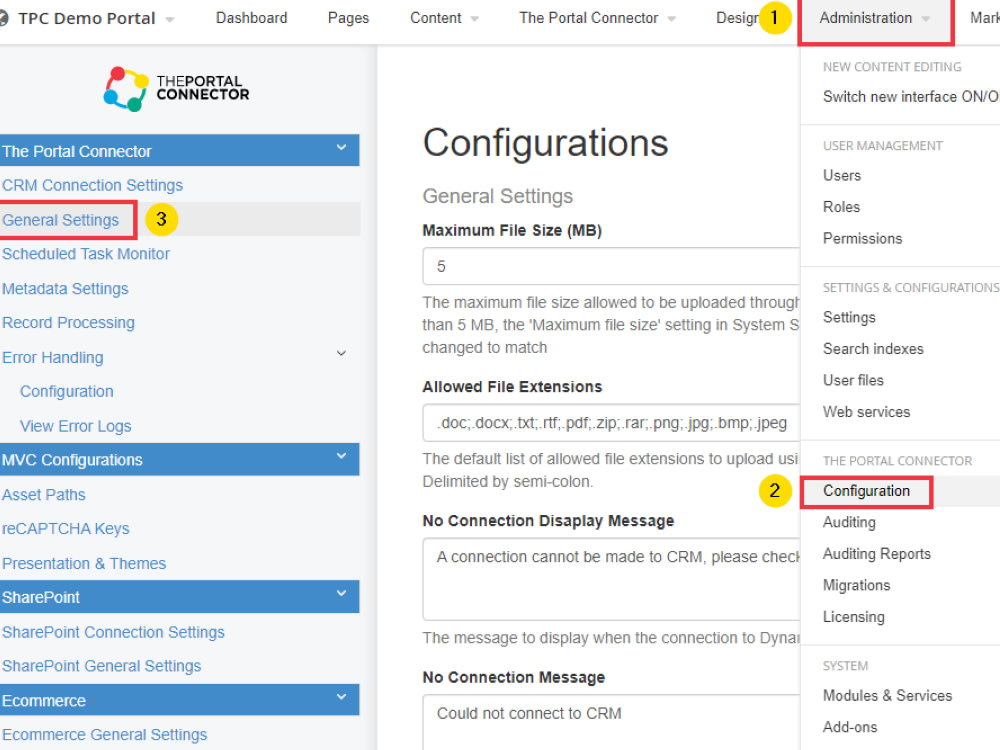Click the globe icon beside TPC Demo Portal
This screenshot has width=1000, height=750.
click(3, 18)
